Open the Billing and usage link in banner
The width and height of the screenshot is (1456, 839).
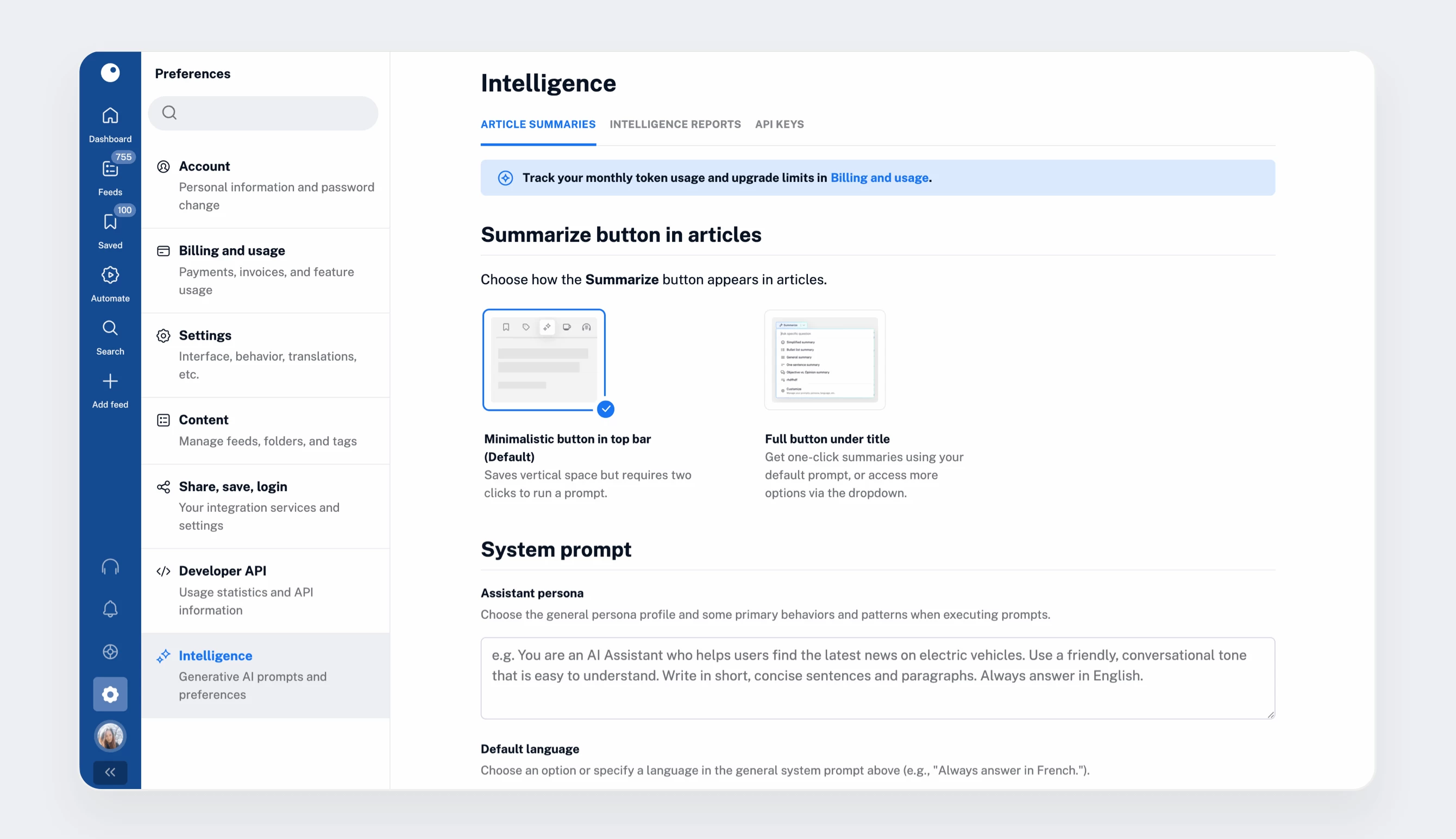879,178
